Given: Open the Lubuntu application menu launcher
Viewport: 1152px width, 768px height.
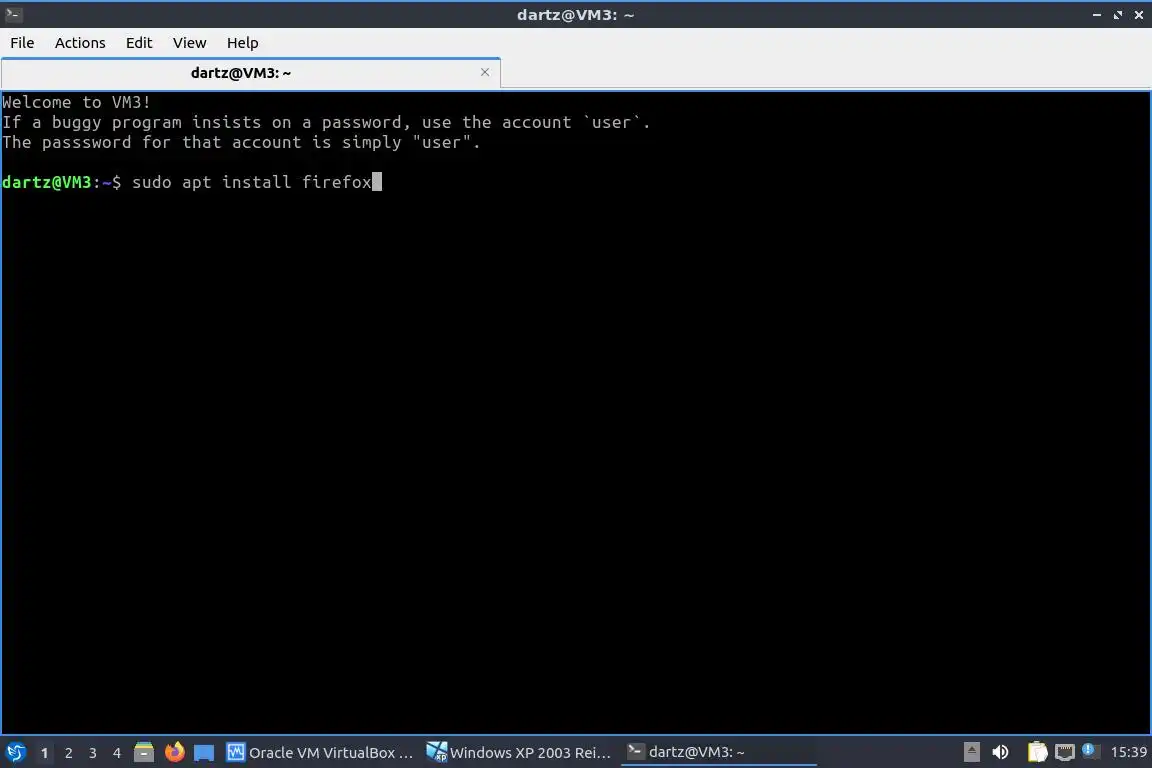Looking at the screenshot, I should coord(15,752).
